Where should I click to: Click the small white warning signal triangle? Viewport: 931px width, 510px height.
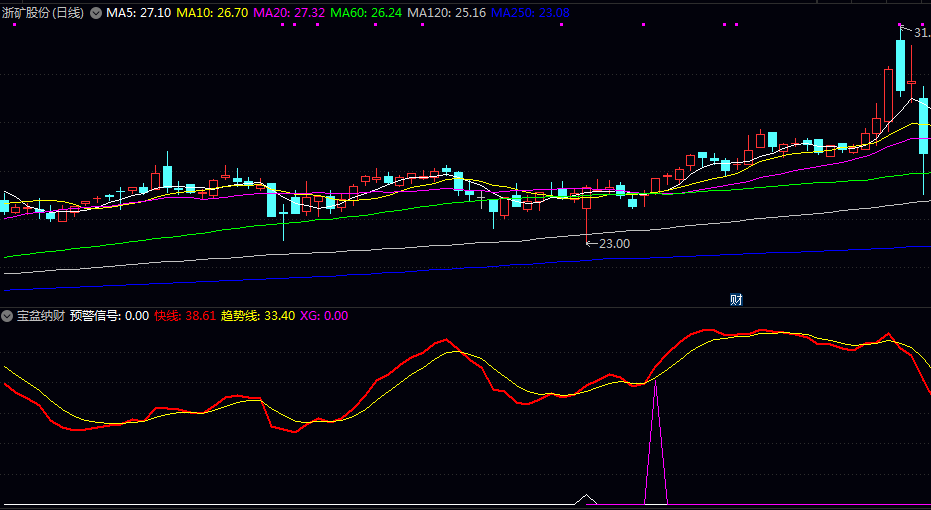click(x=588, y=497)
